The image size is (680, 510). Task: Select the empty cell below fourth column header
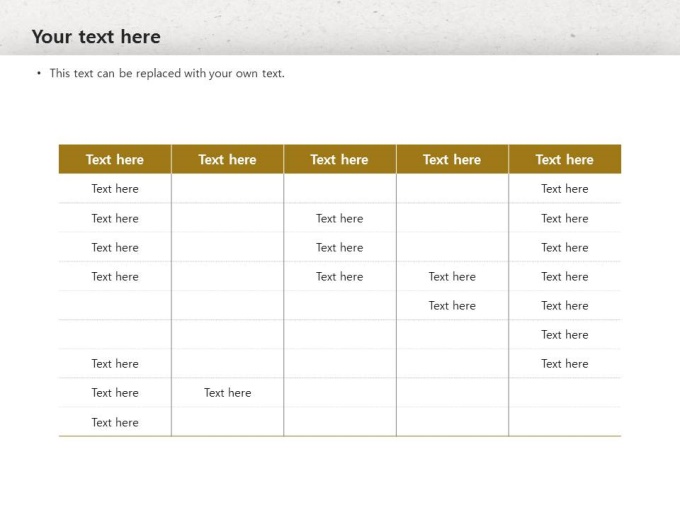tap(452, 189)
